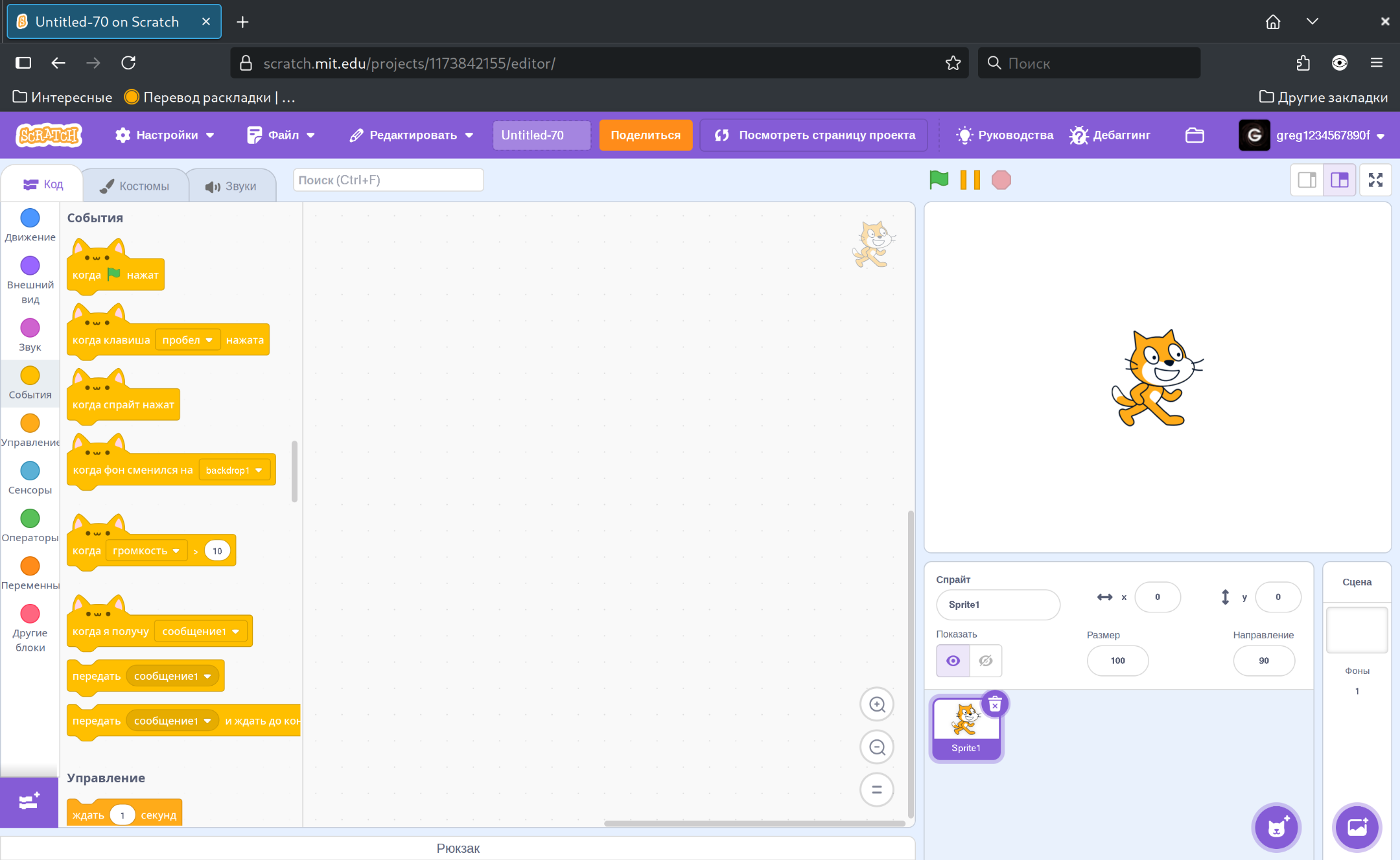Zoom out on the code workspace
This screenshot has height=860, width=1400.
tap(877, 747)
